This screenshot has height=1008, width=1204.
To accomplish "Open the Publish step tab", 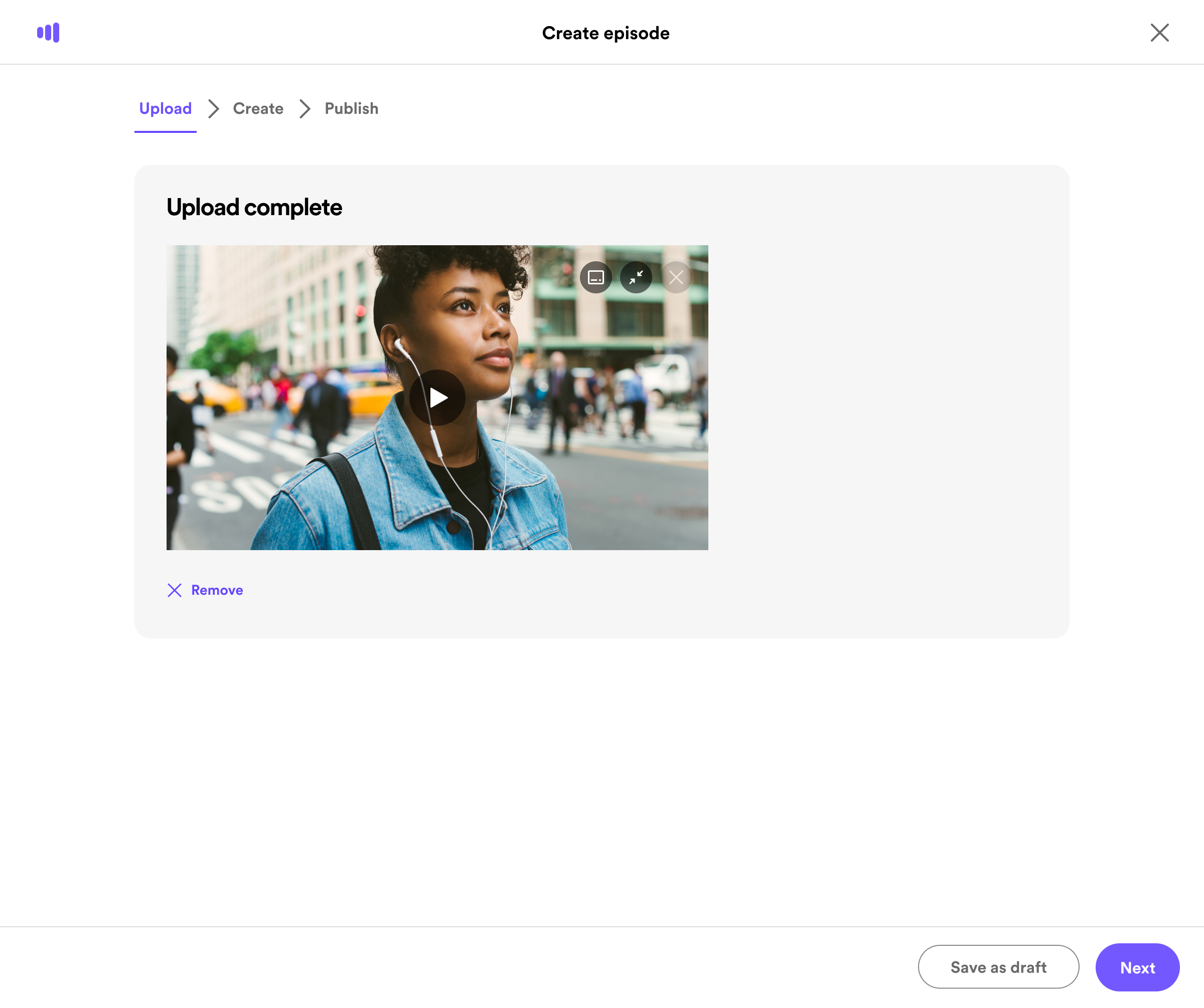I will [x=351, y=108].
